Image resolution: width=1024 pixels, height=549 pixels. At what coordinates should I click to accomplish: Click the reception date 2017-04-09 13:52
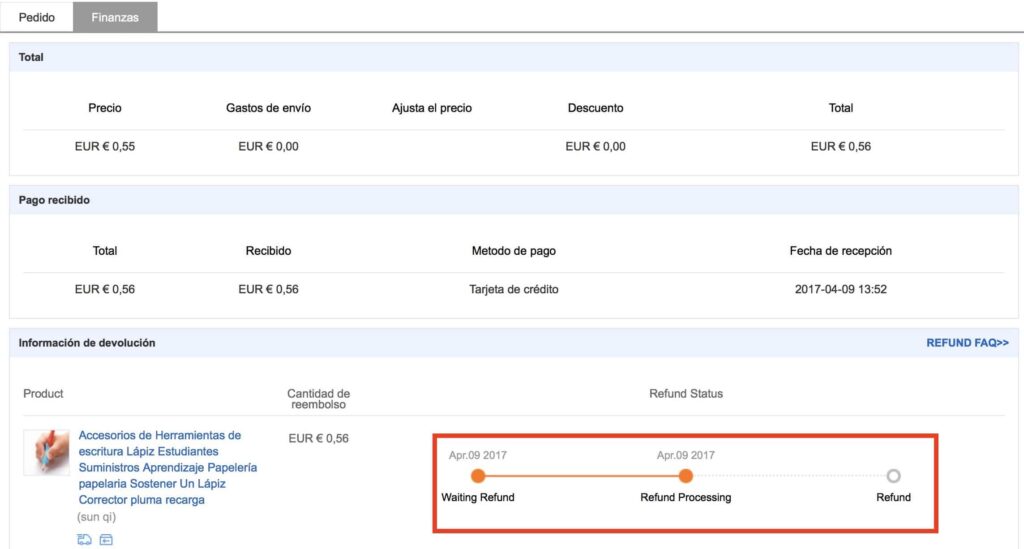click(840, 289)
